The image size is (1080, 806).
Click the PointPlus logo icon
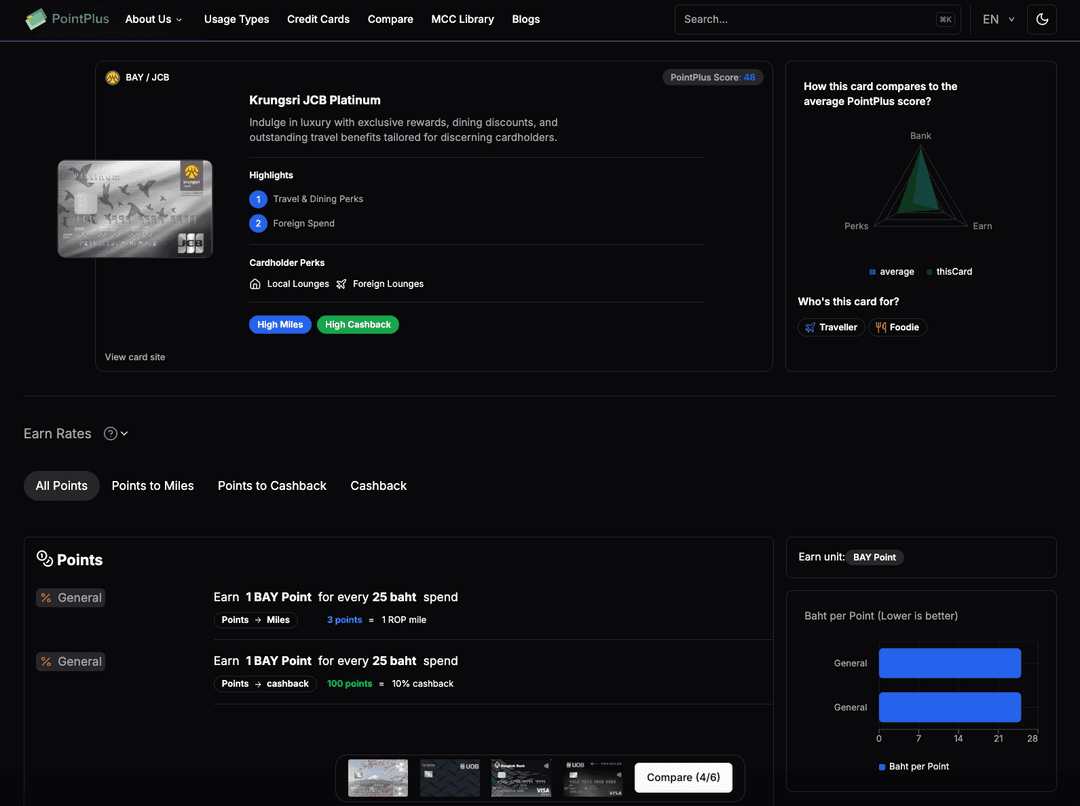36,19
